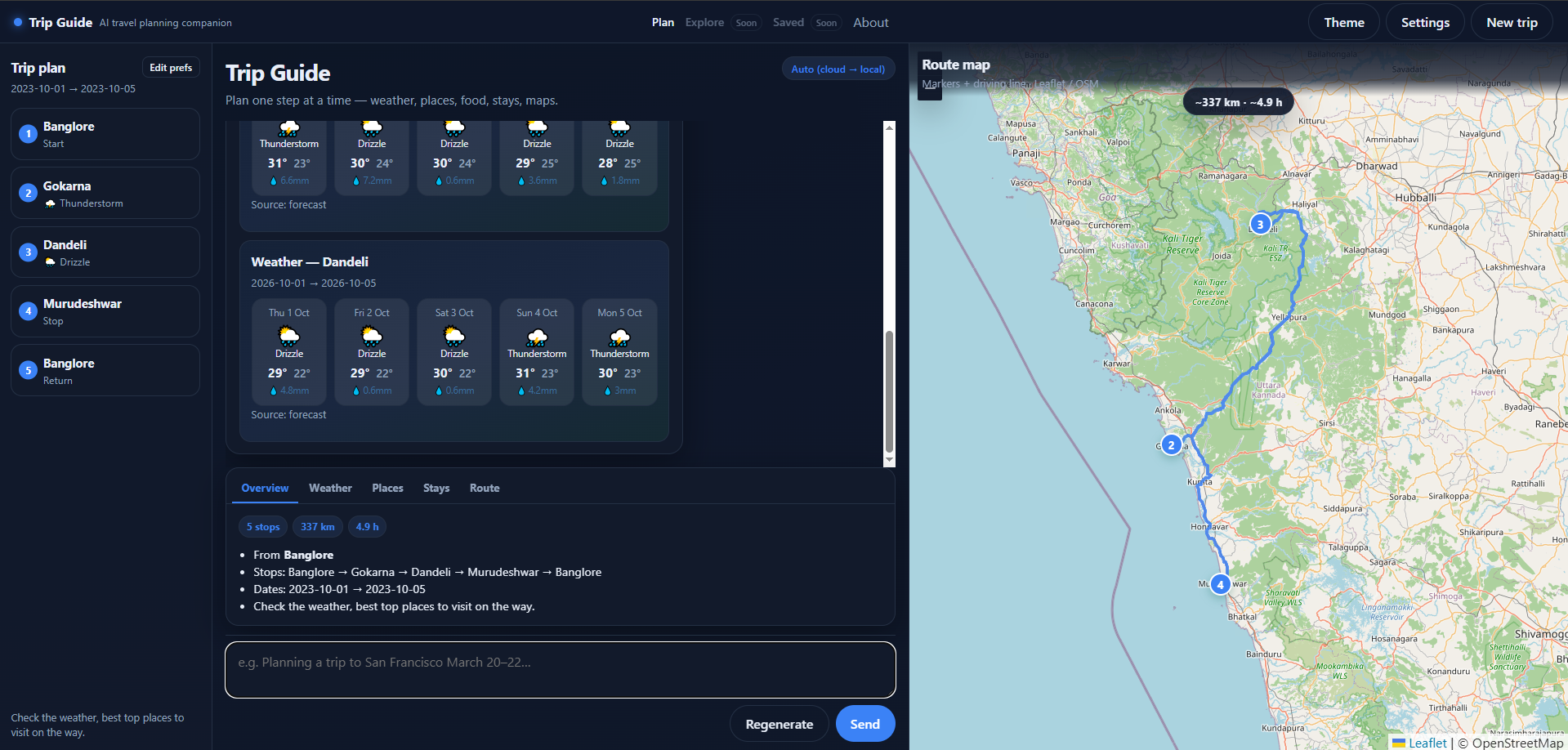Click the number 5 badge beside Banglore Return
This screenshot has width=1568, height=750.
[x=28, y=371]
